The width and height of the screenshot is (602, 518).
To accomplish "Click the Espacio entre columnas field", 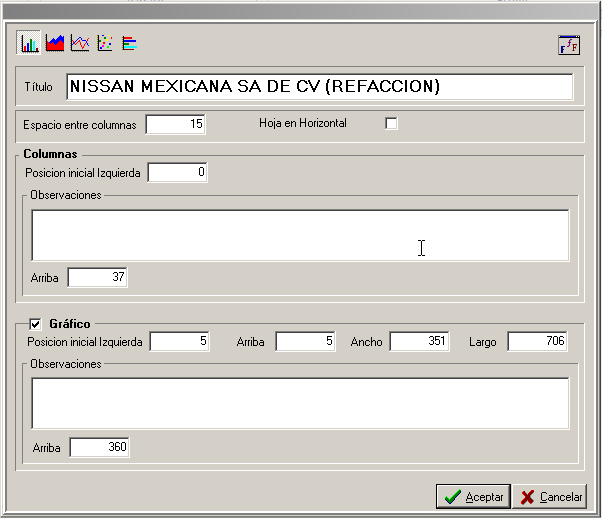I will coord(175,124).
